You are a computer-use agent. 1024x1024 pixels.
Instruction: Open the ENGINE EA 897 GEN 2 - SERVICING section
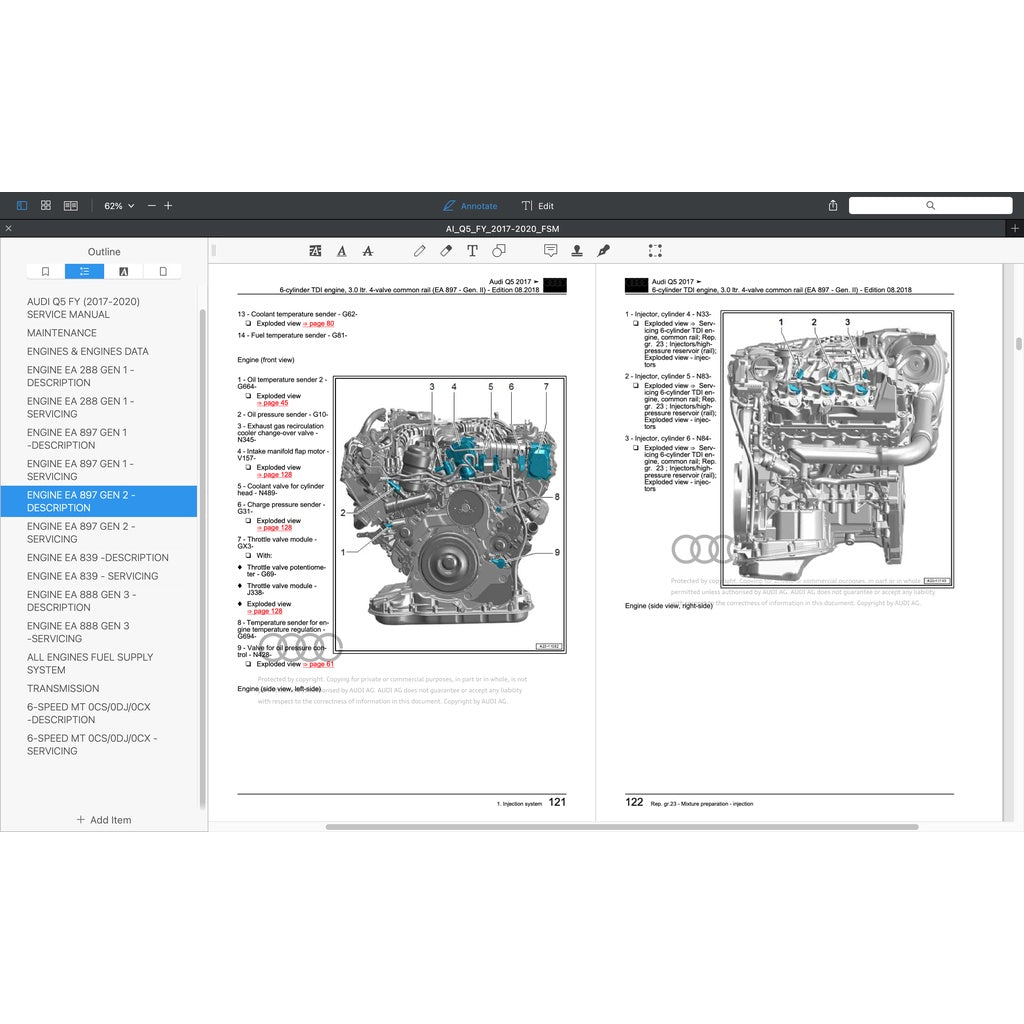(100, 532)
